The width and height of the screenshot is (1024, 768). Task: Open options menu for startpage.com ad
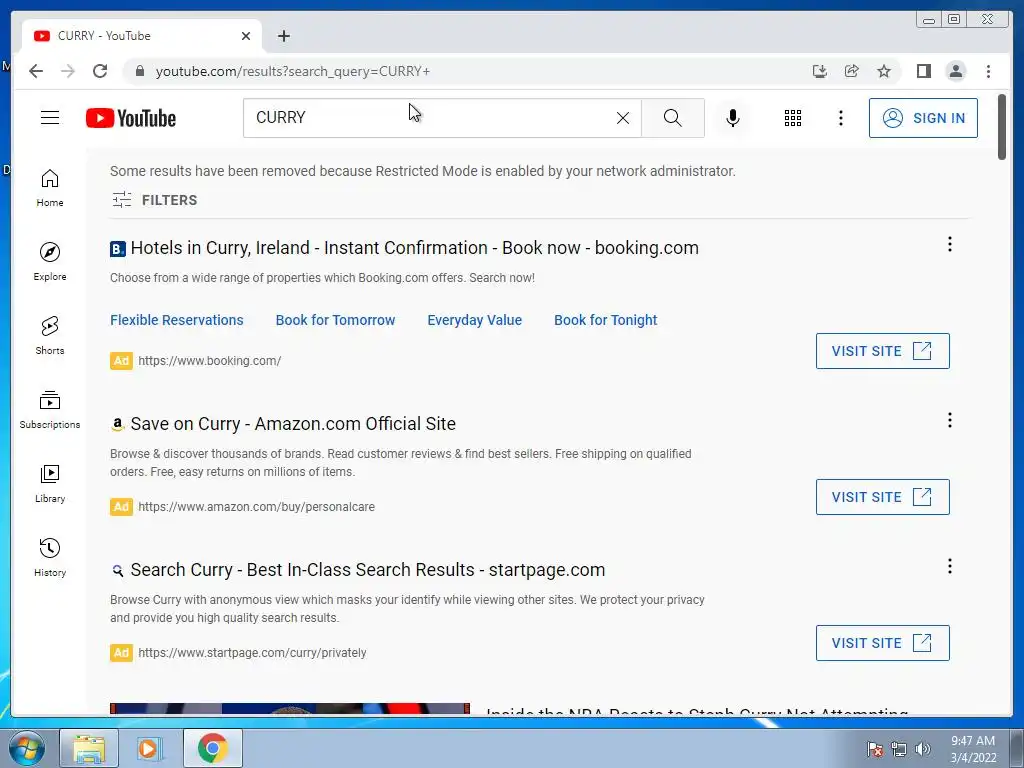click(x=950, y=566)
